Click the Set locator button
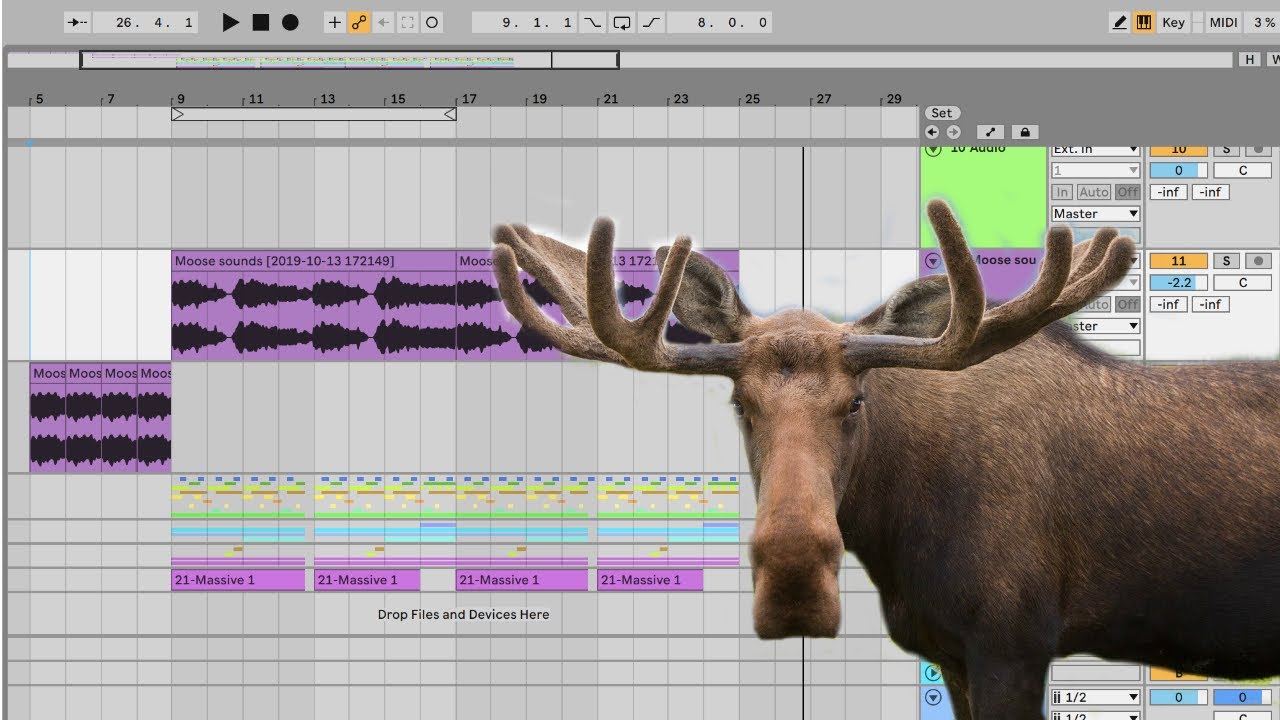Image resolution: width=1280 pixels, height=720 pixels. (941, 113)
